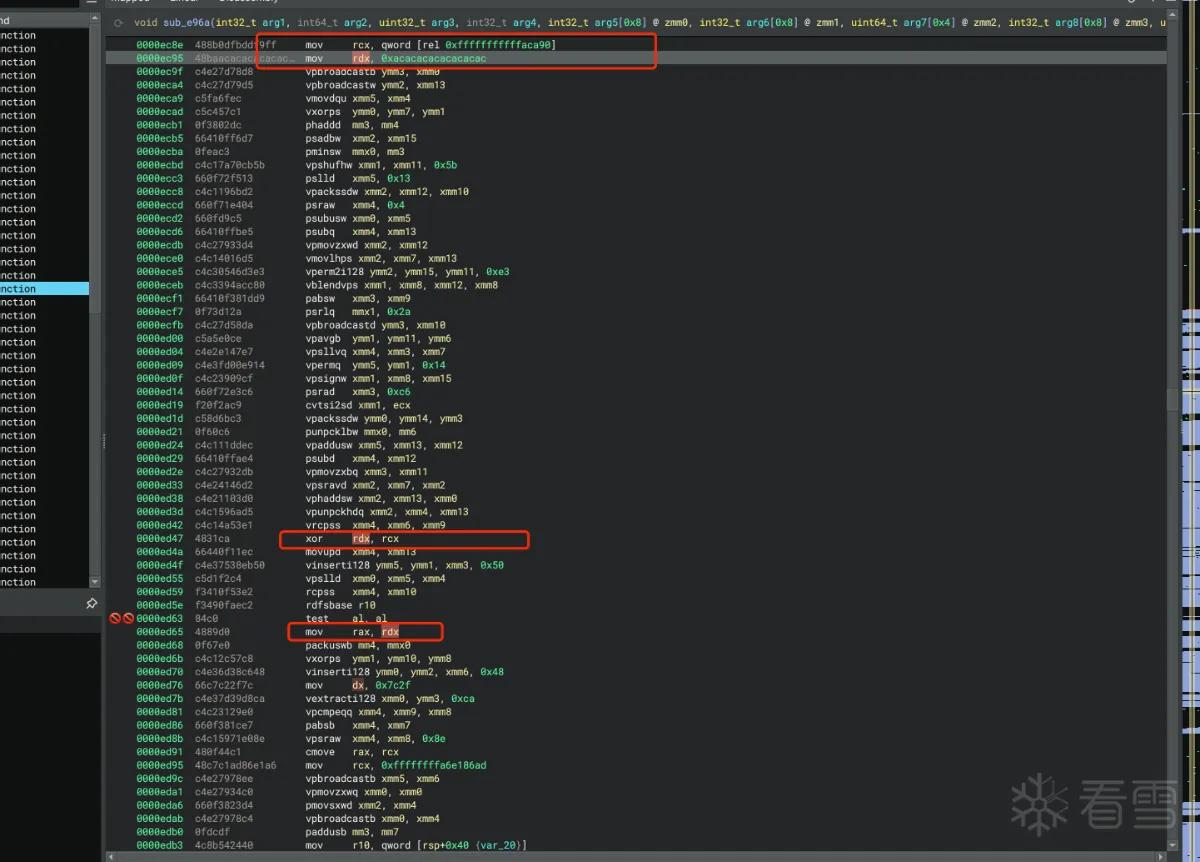Click the vpavgb instruction at 0000ed00
The image size is (1200, 862).
pyautogui.click(x=379, y=339)
